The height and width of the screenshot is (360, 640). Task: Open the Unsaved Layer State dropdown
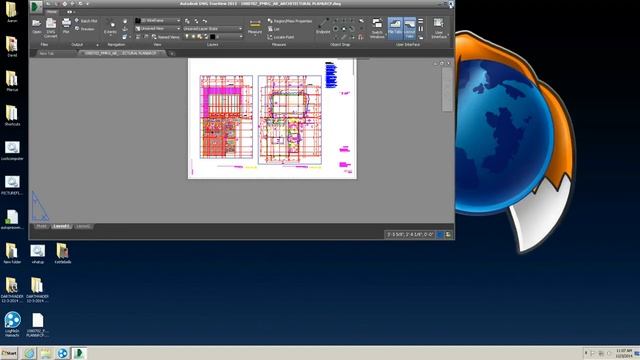click(x=212, y=29)
